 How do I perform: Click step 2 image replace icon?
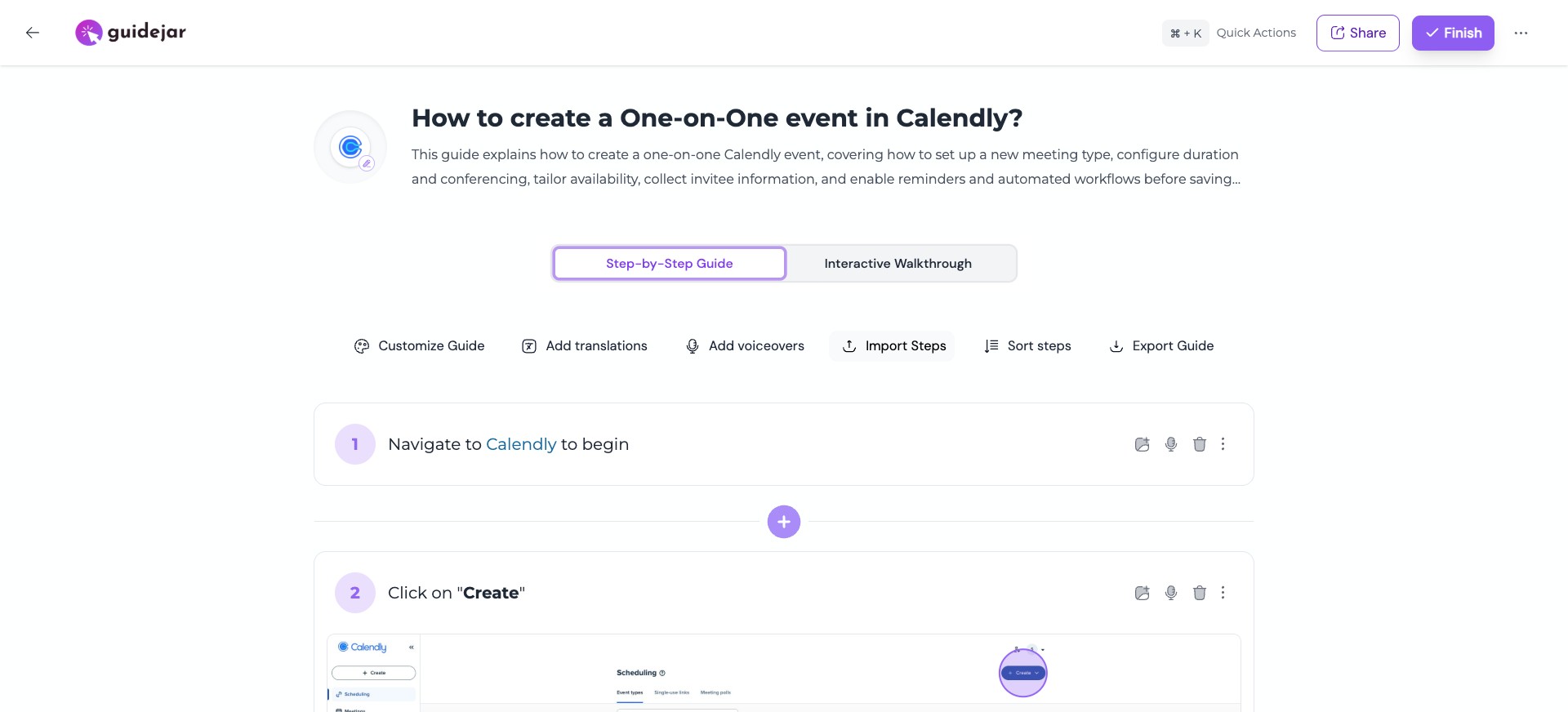1143,593
